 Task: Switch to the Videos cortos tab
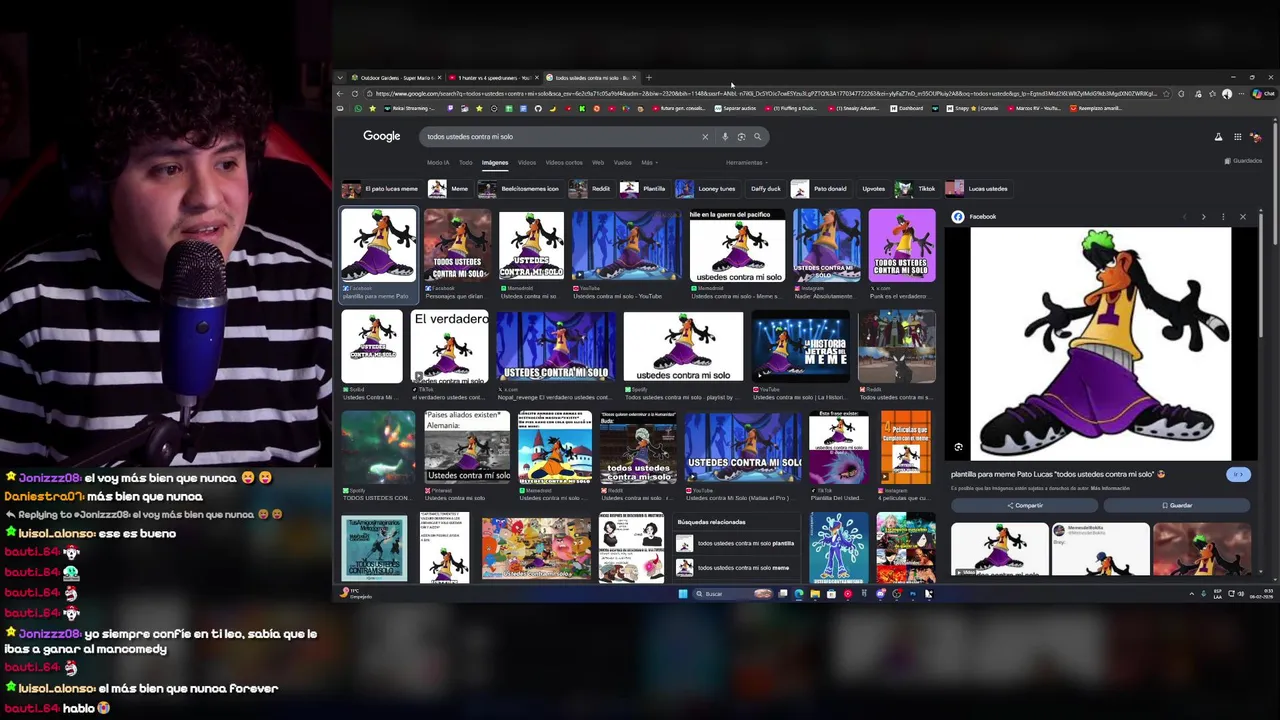coord(564,162)
